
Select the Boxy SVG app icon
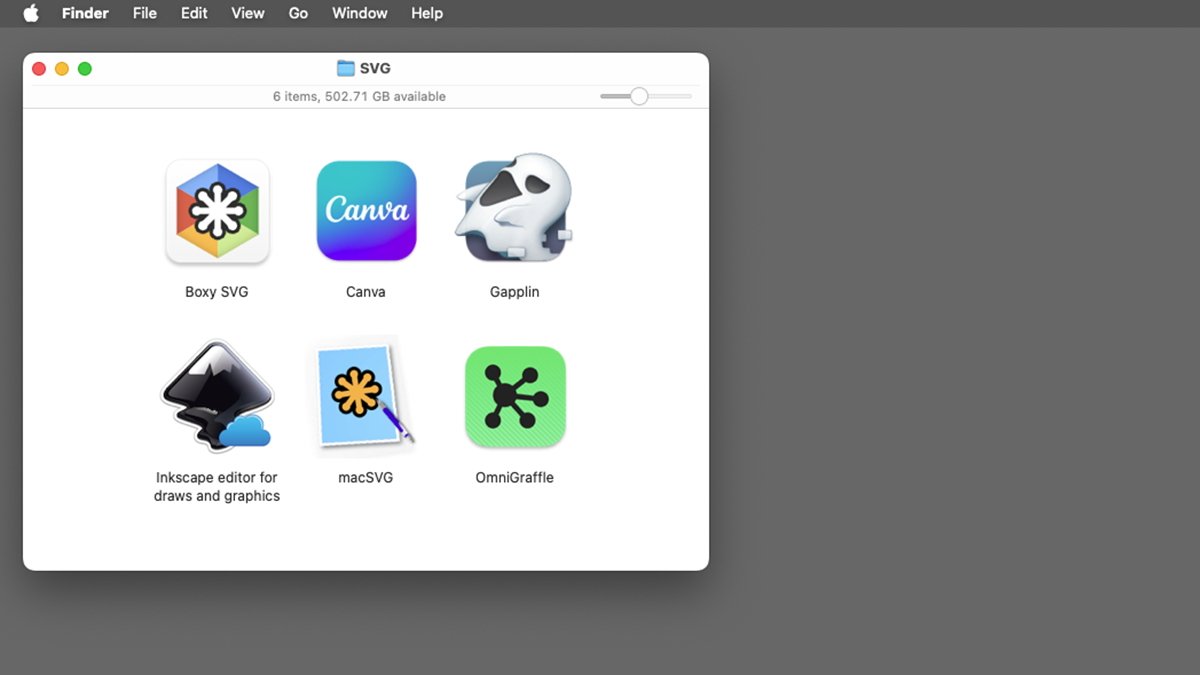tap(217, 211)
